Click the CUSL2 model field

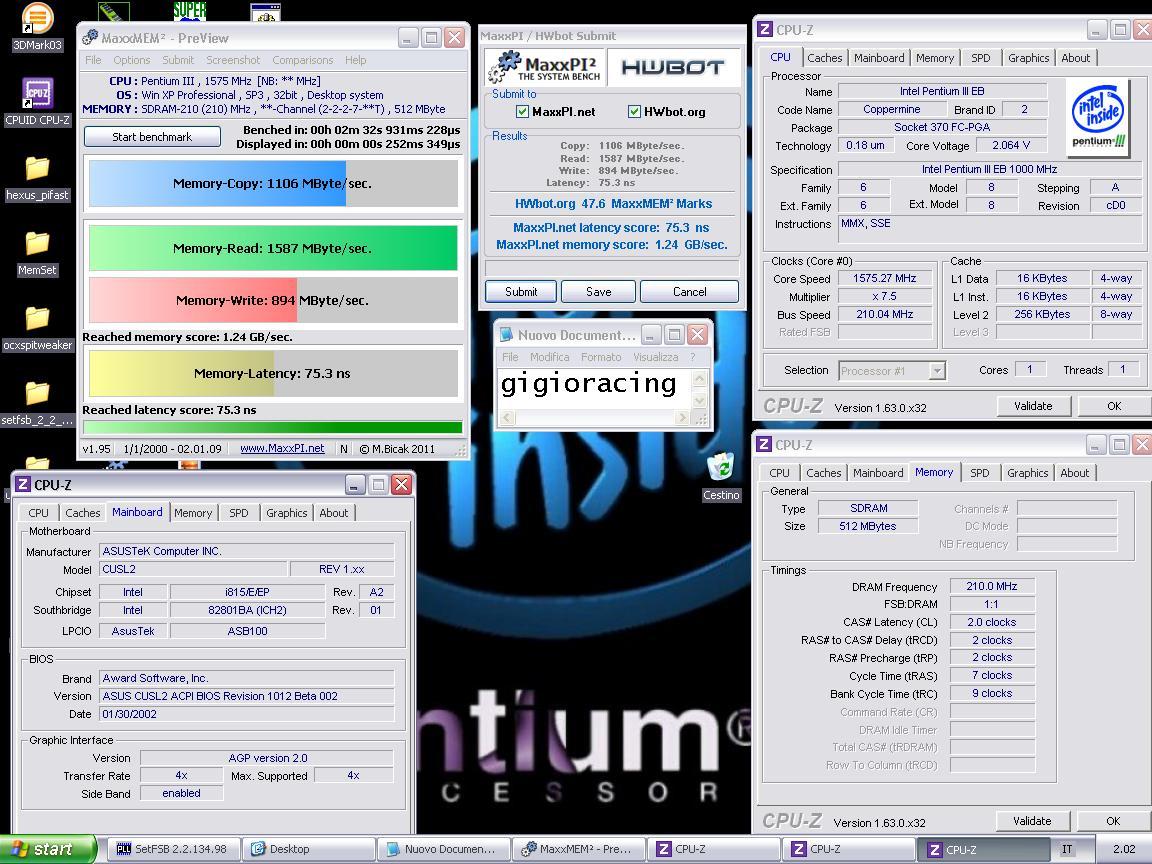(192, 569)
